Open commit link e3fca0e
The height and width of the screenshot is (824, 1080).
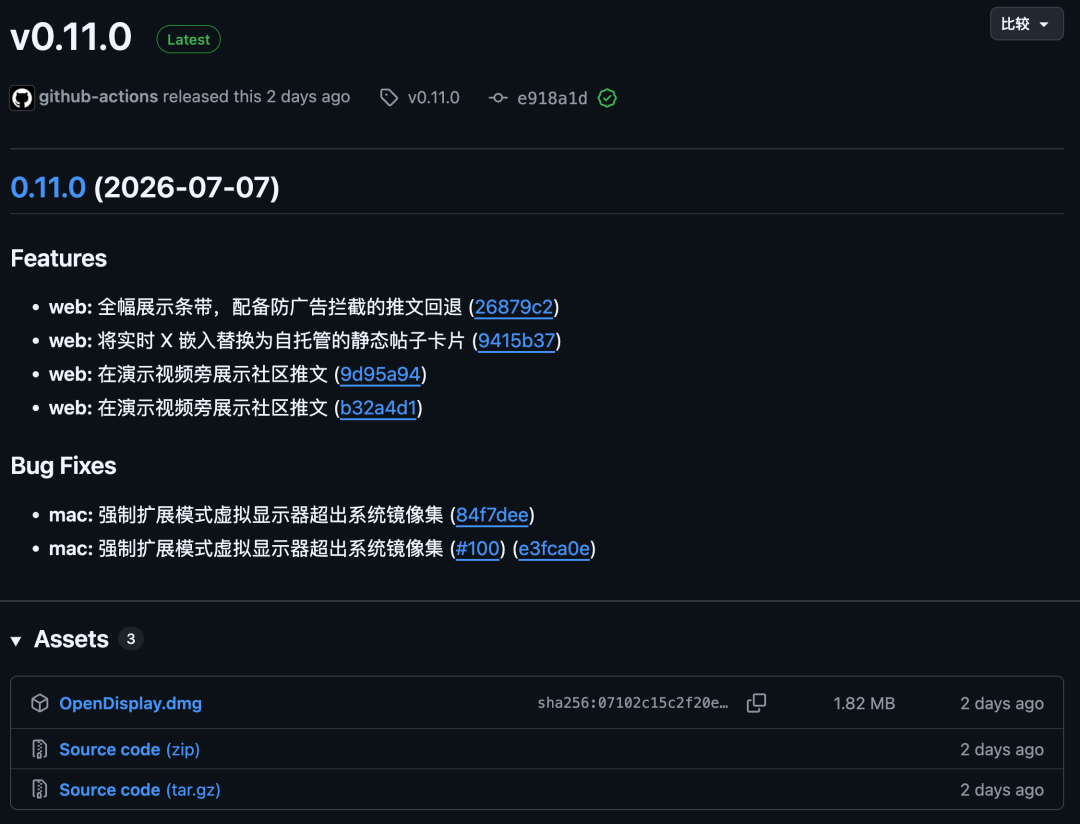554,548
